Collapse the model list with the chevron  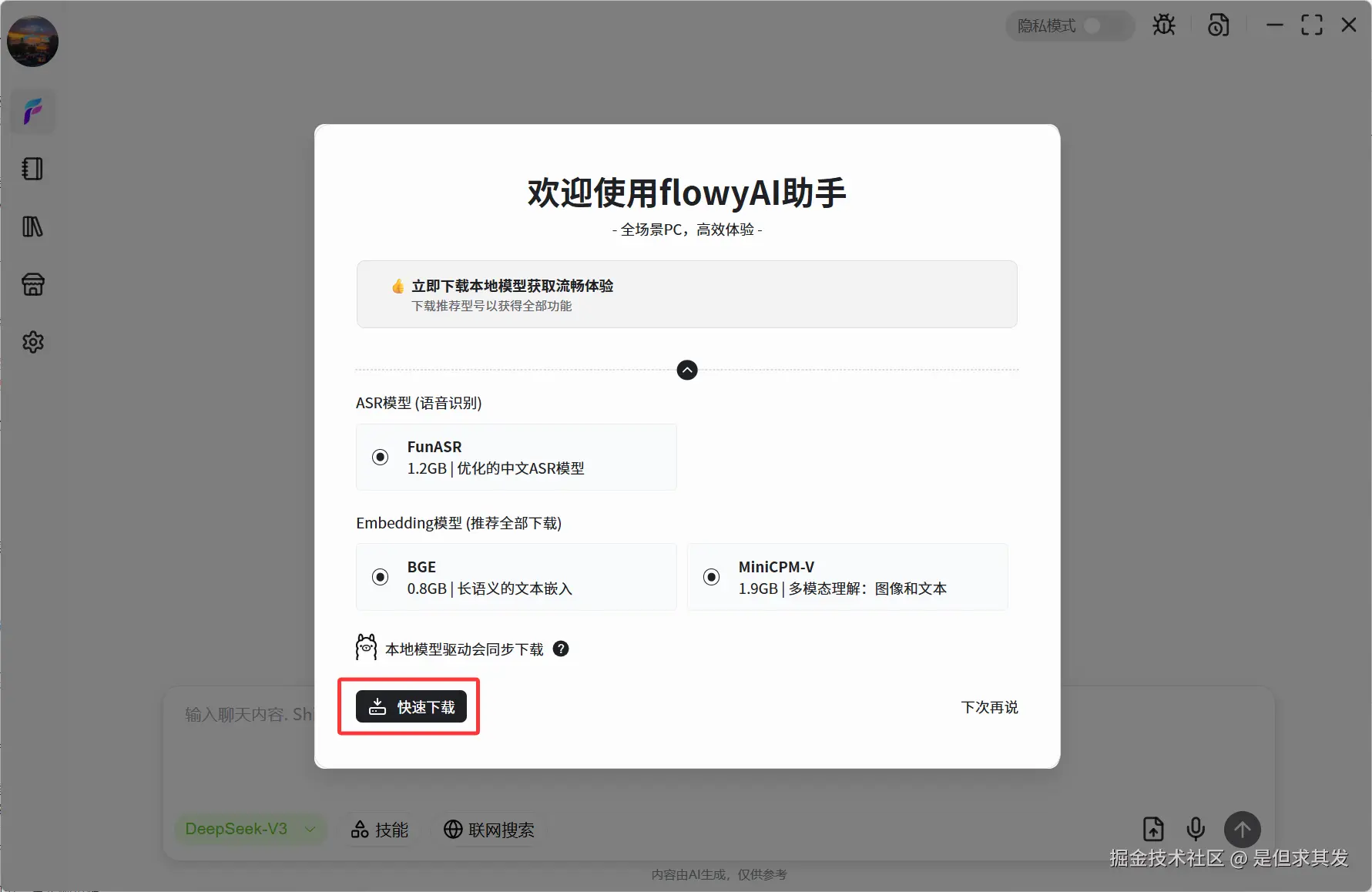(686, 370)
